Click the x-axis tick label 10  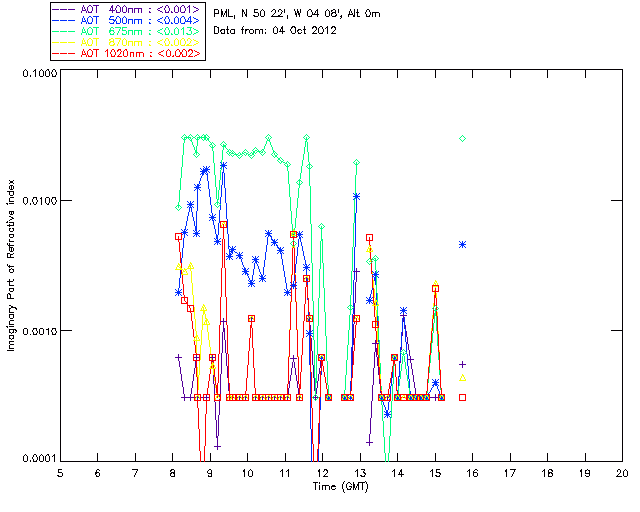pyautogui.click(x=247, y=473)
